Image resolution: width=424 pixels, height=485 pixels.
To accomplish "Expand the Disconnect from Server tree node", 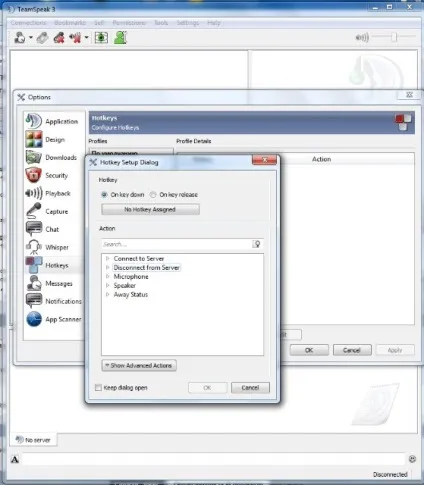I will tap(107, 268).
